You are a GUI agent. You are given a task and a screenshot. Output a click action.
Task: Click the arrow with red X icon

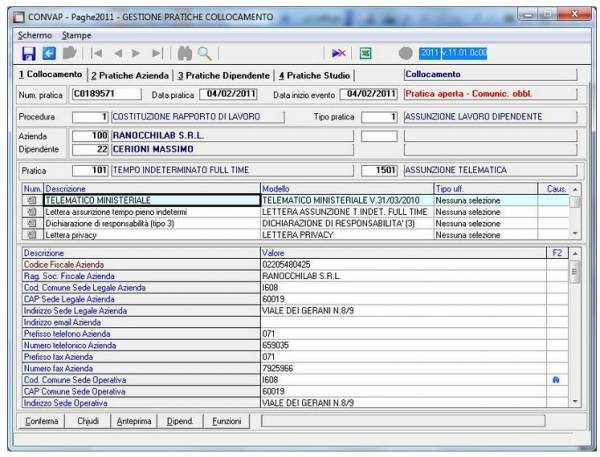click(x=339, y=53)
